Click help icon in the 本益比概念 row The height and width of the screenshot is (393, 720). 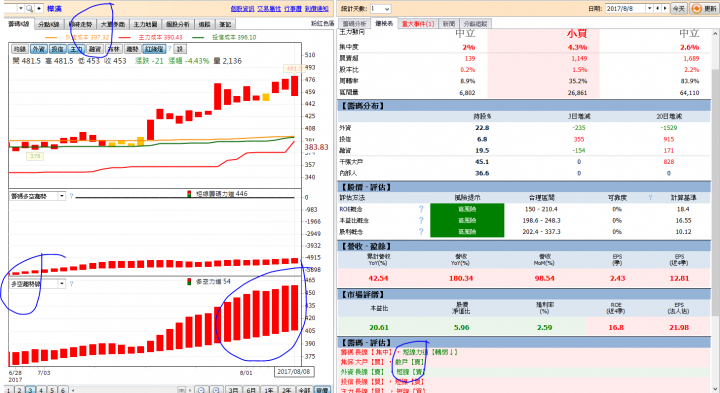(421, 220)
